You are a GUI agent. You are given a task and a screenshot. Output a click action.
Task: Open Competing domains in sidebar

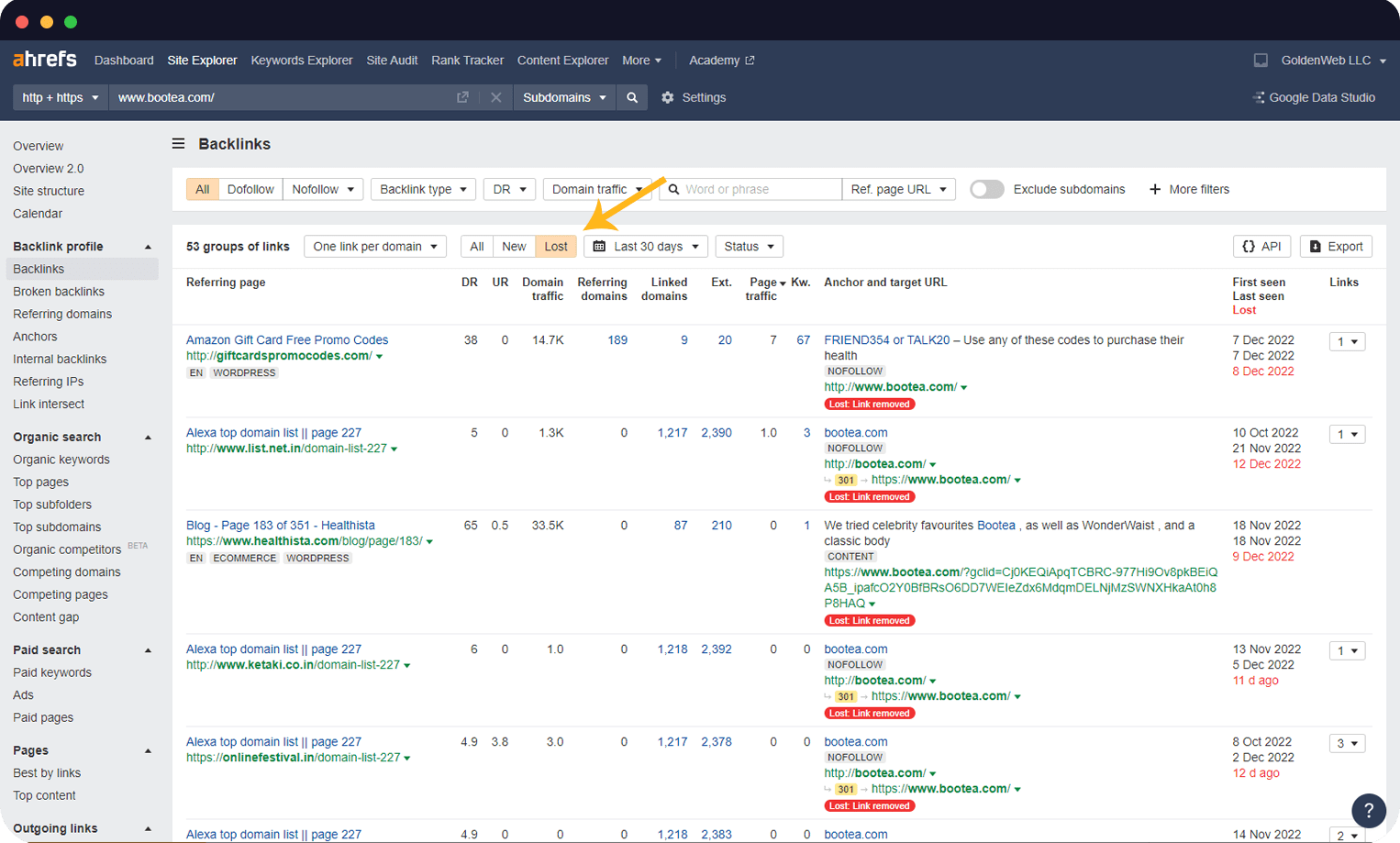[x=67, y=572]
